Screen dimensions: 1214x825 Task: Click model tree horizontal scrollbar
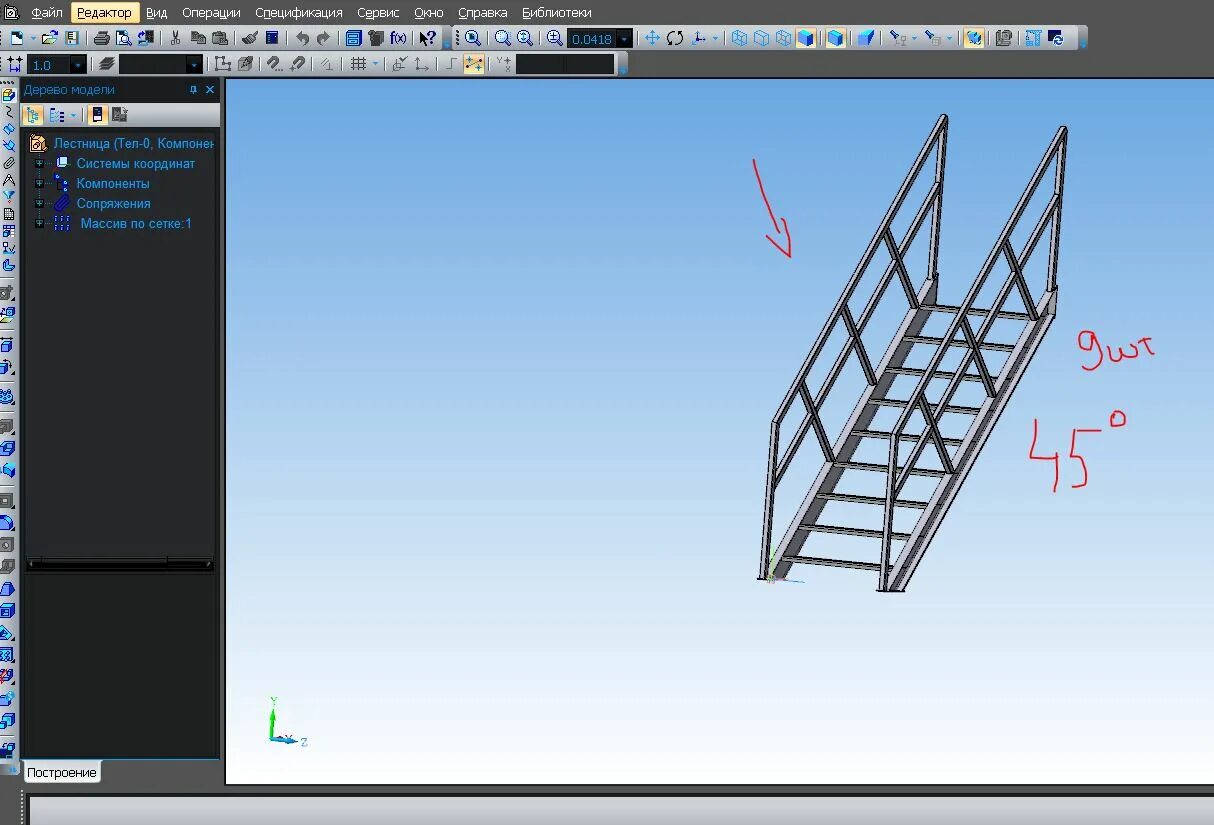pos(120,564)
